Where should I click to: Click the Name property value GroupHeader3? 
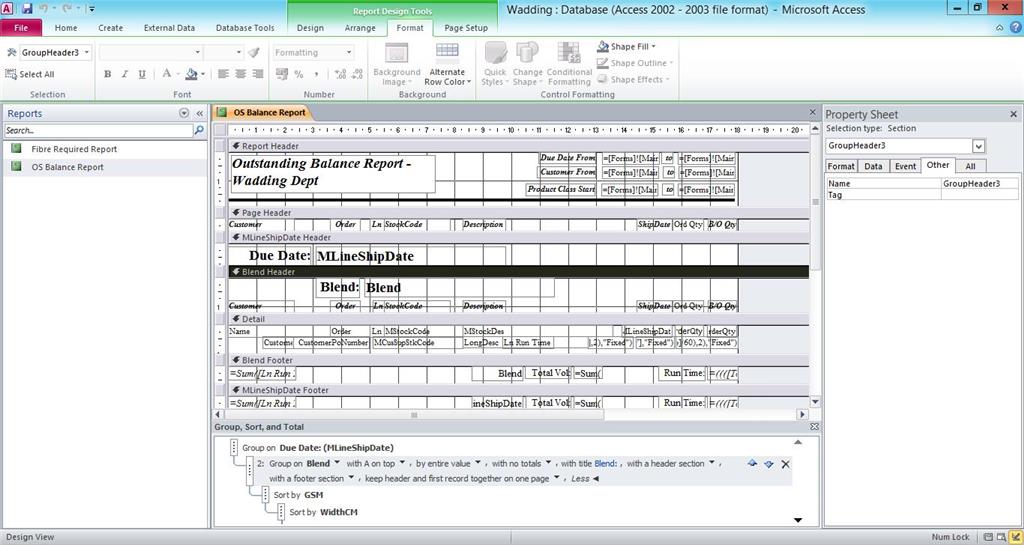pos(979,183)
